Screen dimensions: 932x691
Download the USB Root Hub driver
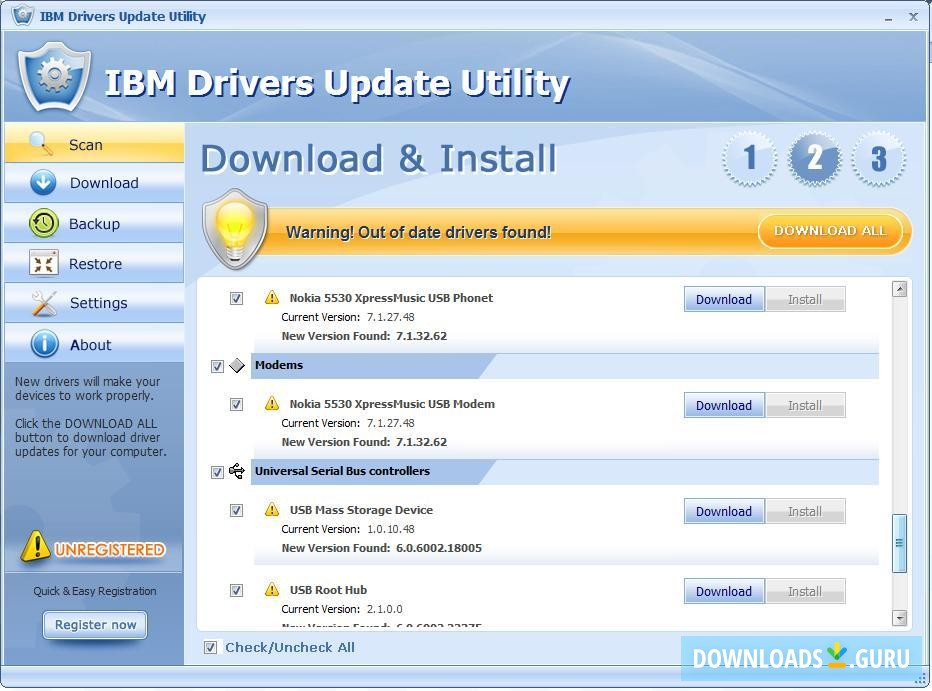(x=723, y=591)
